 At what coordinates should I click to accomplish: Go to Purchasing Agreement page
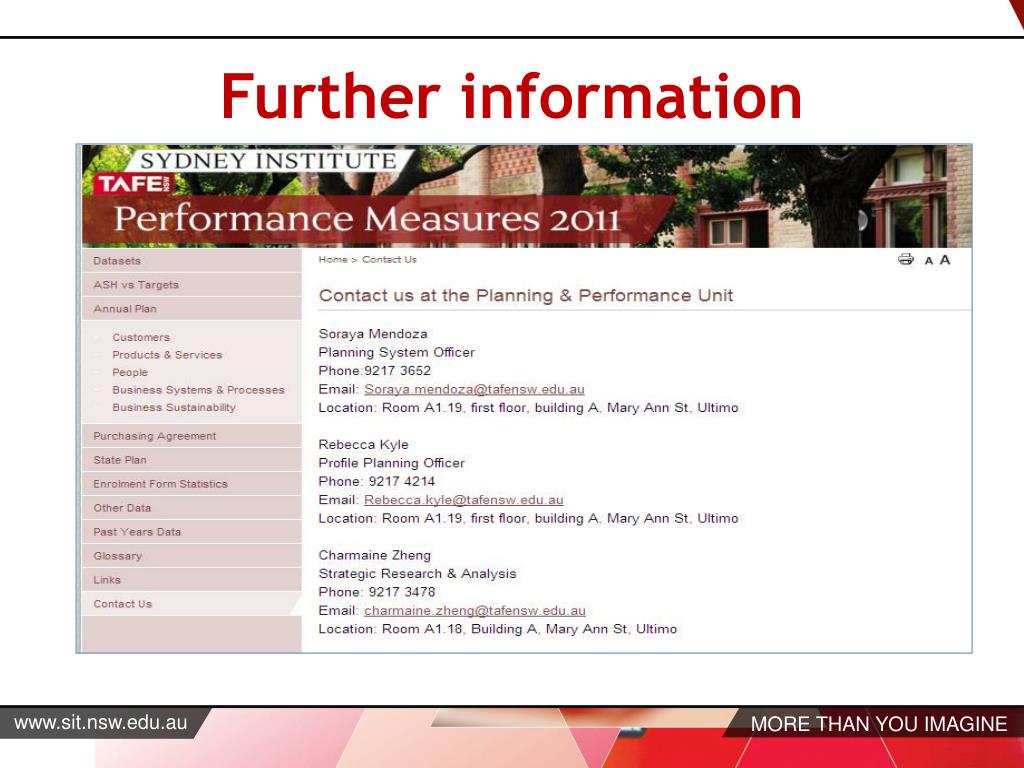(x=191, y=436)
